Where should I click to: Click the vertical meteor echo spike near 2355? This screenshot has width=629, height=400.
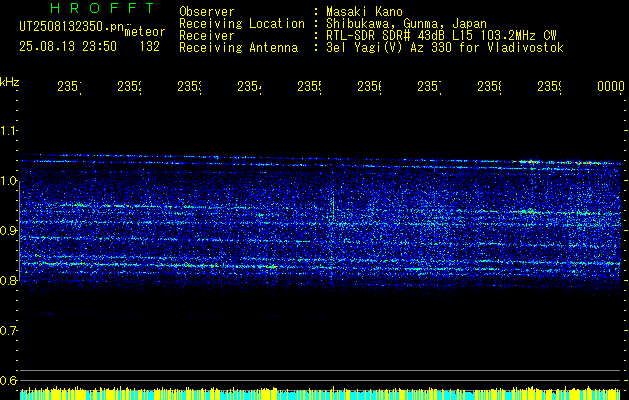pyautogui.click(x=333, y=207)
